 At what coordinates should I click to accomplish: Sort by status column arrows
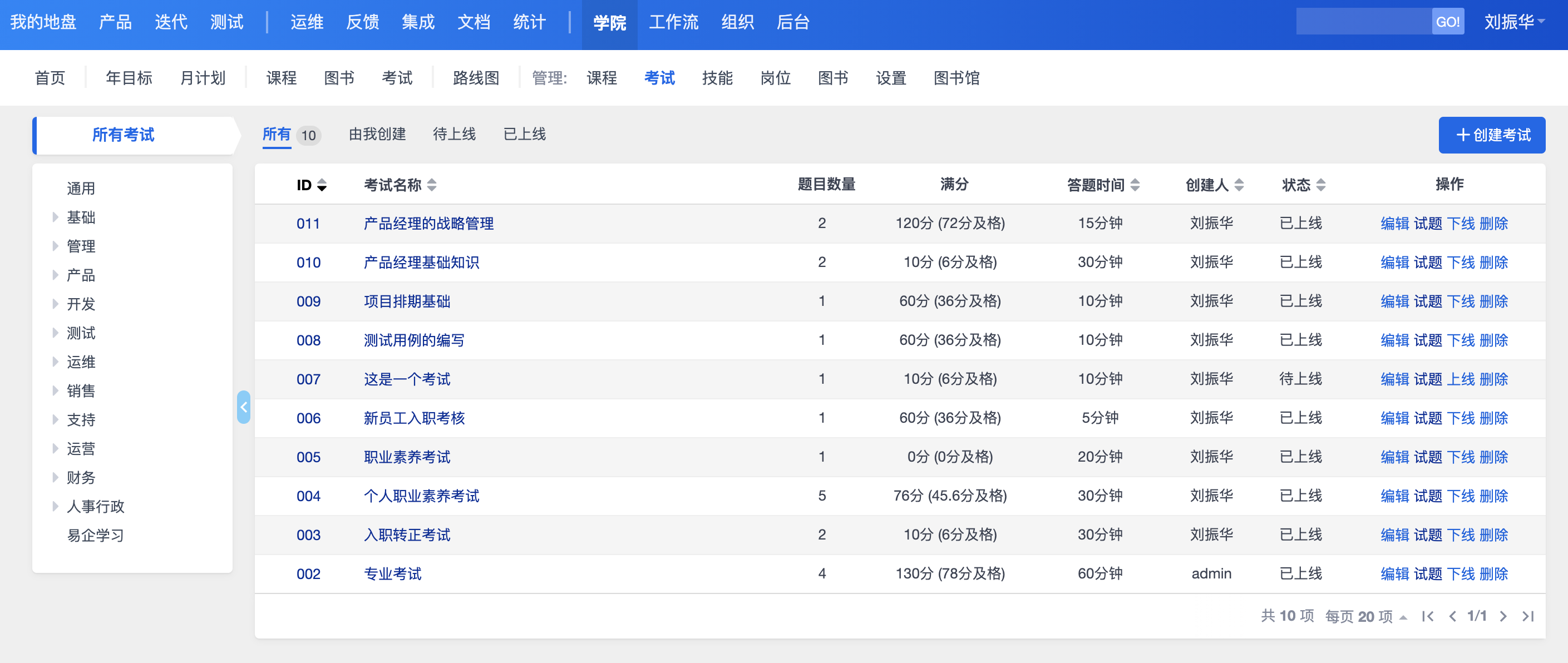[x=1320, y=185]
